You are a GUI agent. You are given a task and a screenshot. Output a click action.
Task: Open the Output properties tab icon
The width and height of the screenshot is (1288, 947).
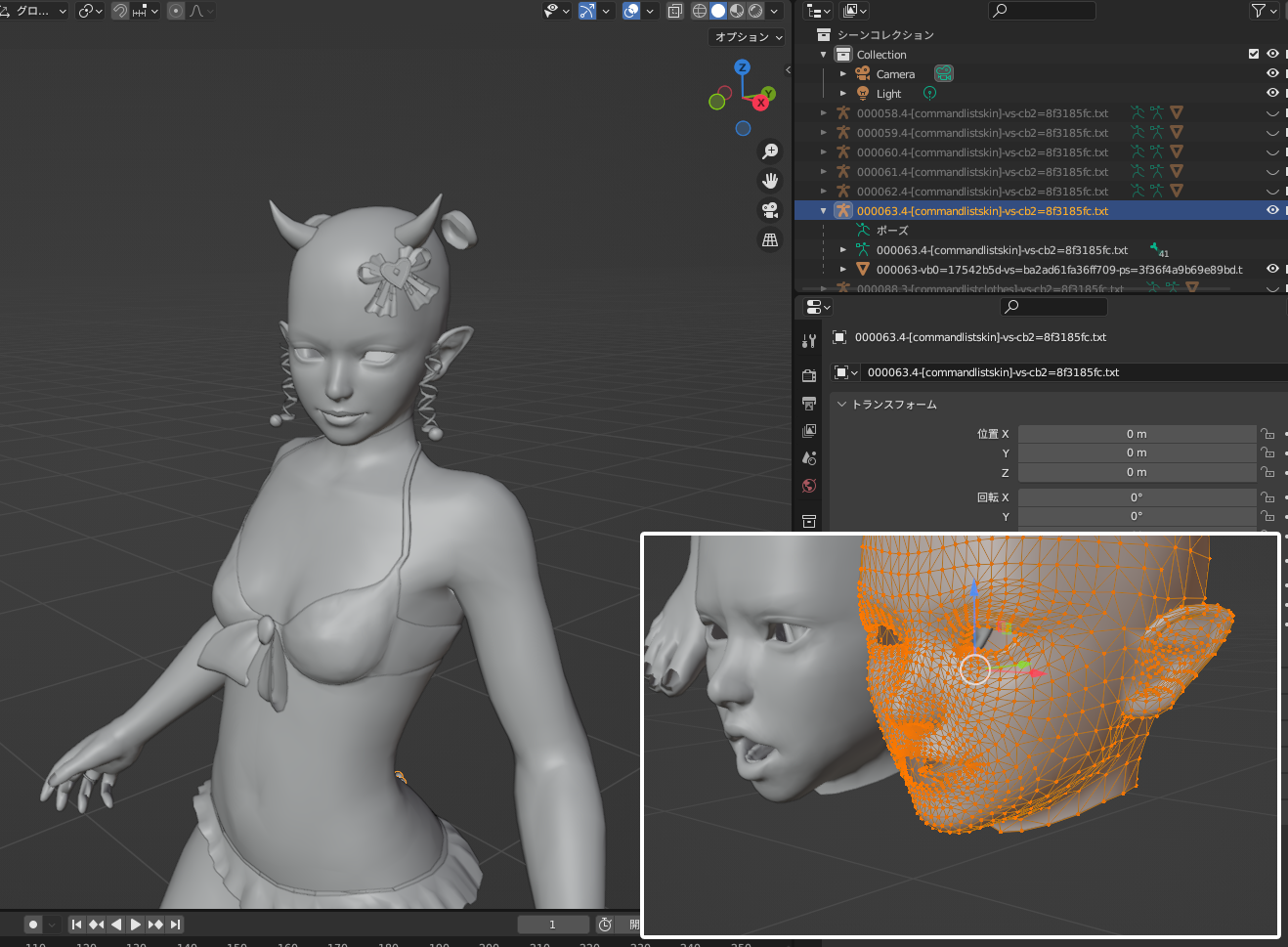point(809,404)
